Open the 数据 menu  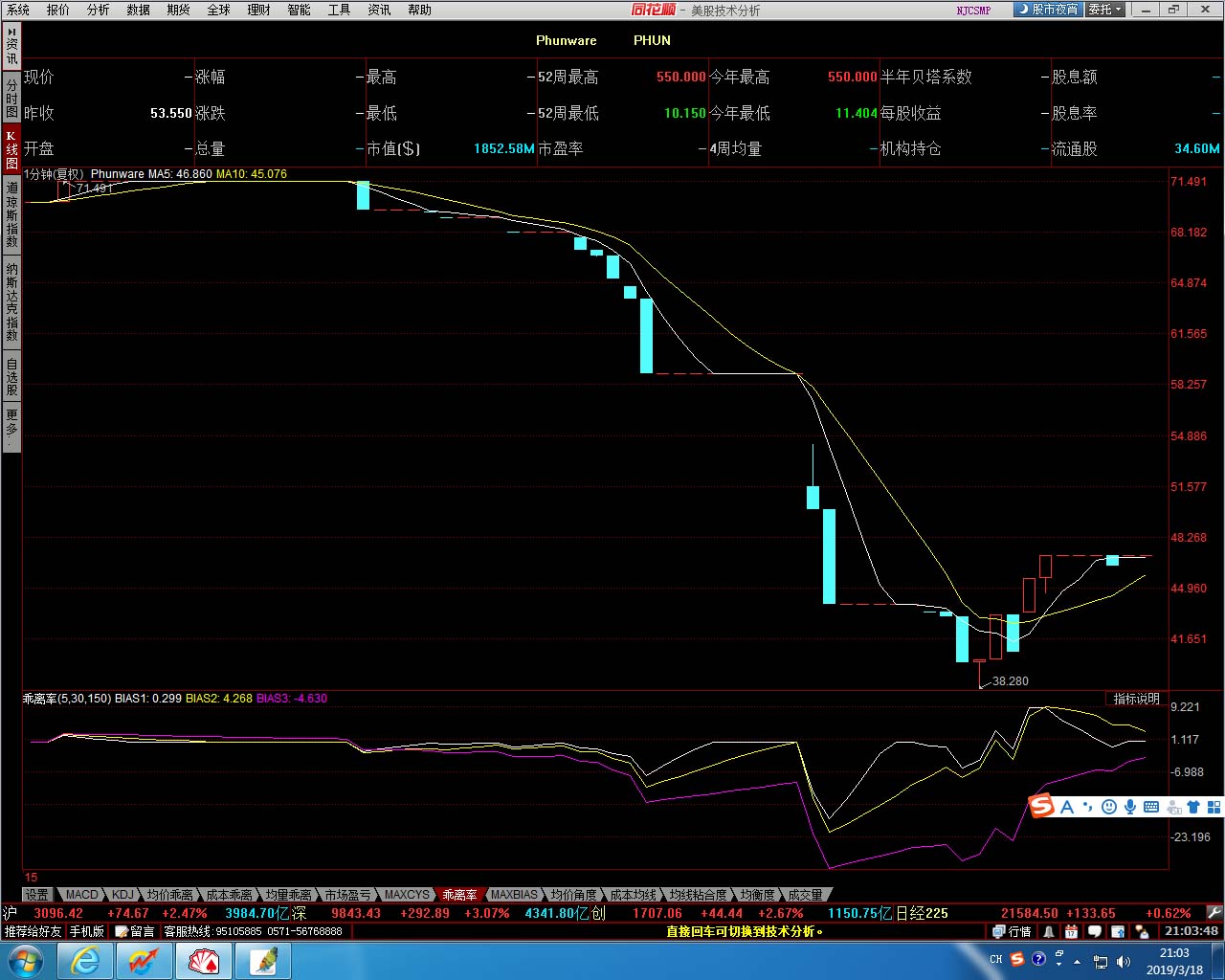tap(139, 10)
